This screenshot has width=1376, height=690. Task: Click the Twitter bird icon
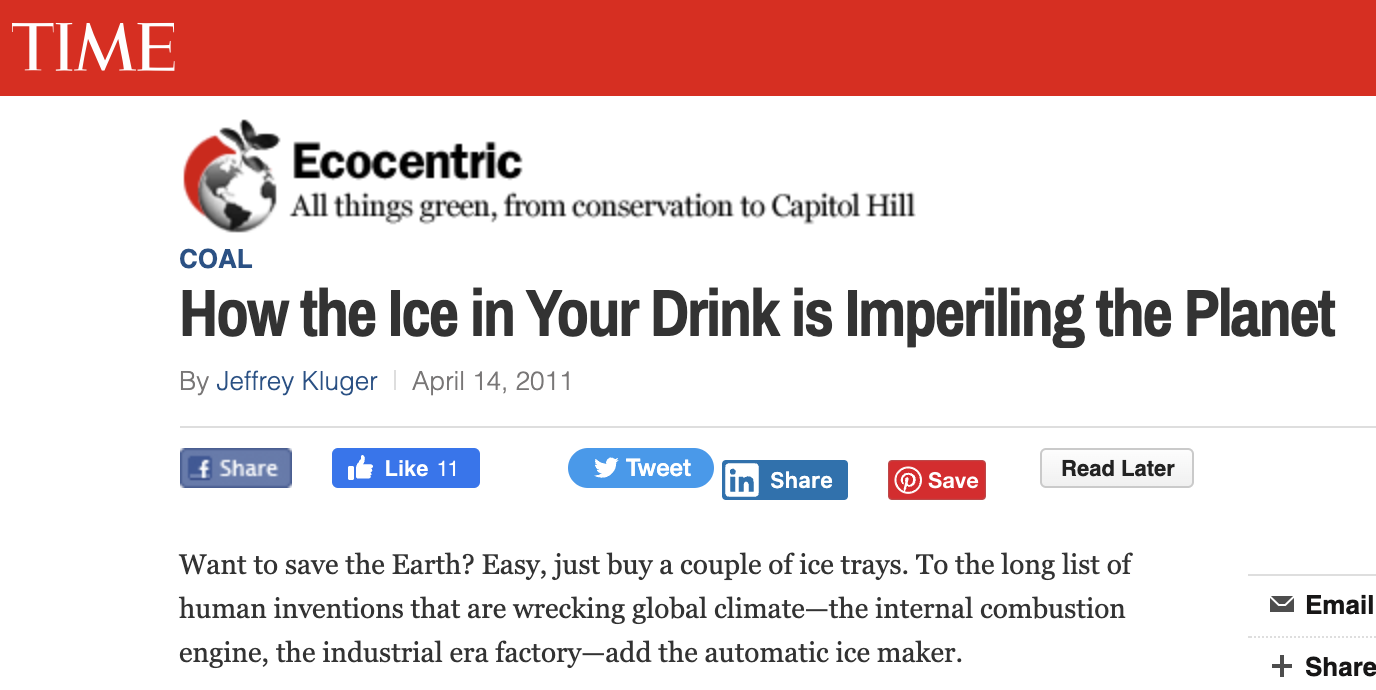tap(605, 468)
